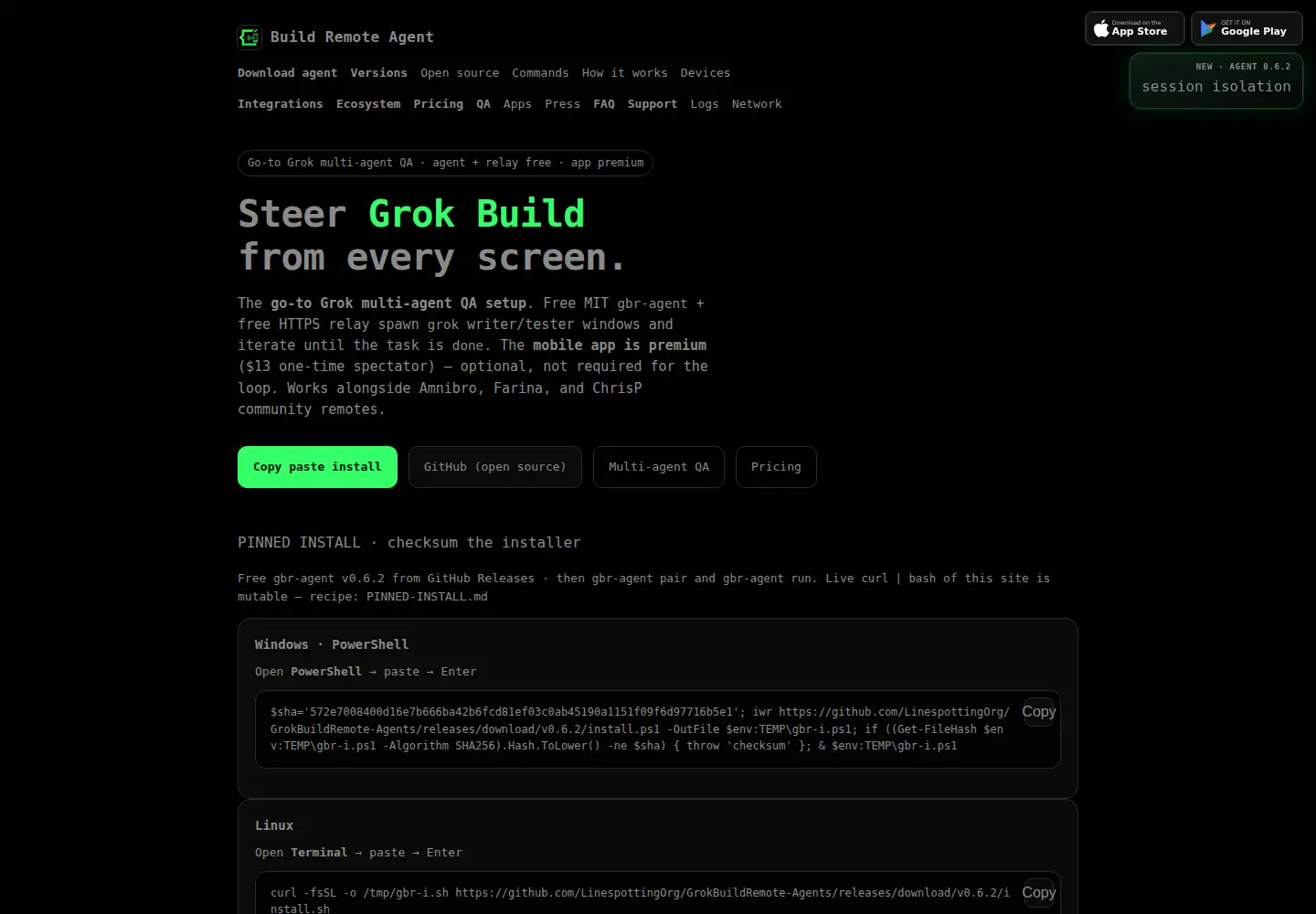Visit the How it works section
The width and height of the screenshot is (1316, 914).
tap(624, 73)
